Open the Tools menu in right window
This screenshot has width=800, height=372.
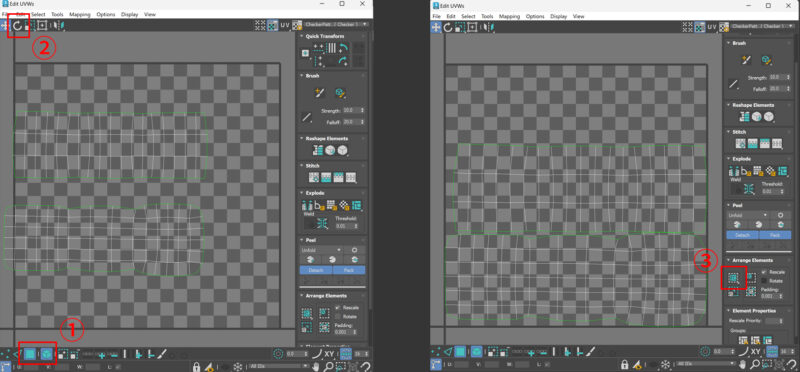click(487, 16)
